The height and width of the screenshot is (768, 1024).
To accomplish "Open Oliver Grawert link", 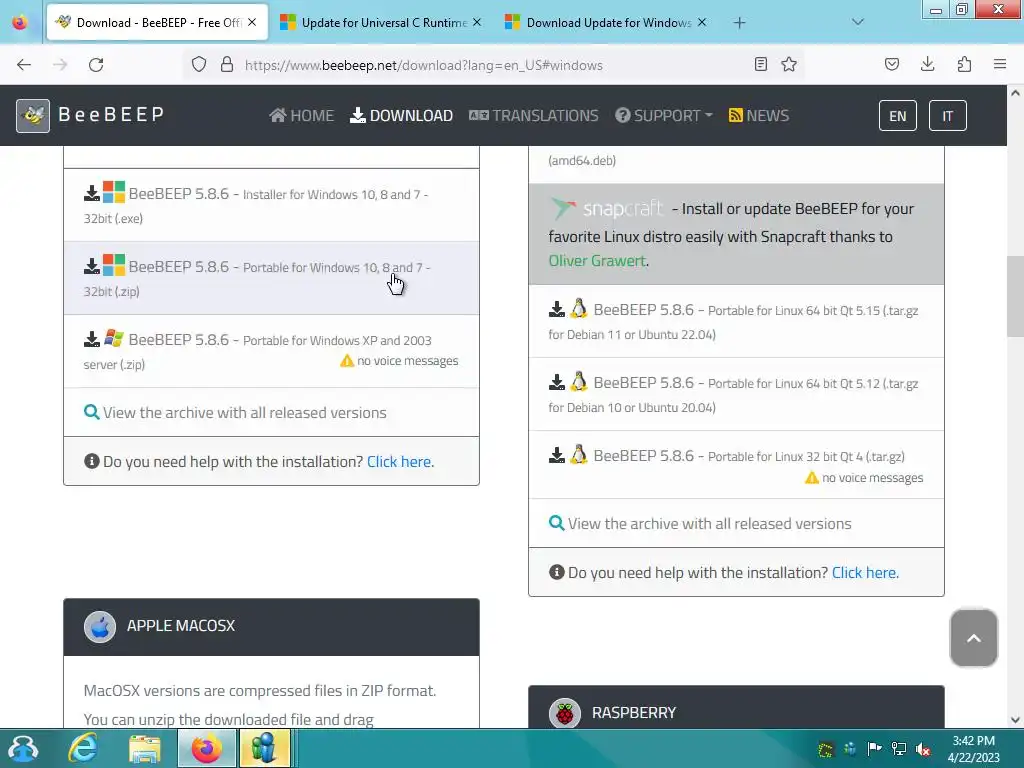I will pyautogui.click(x=598, y=261).
